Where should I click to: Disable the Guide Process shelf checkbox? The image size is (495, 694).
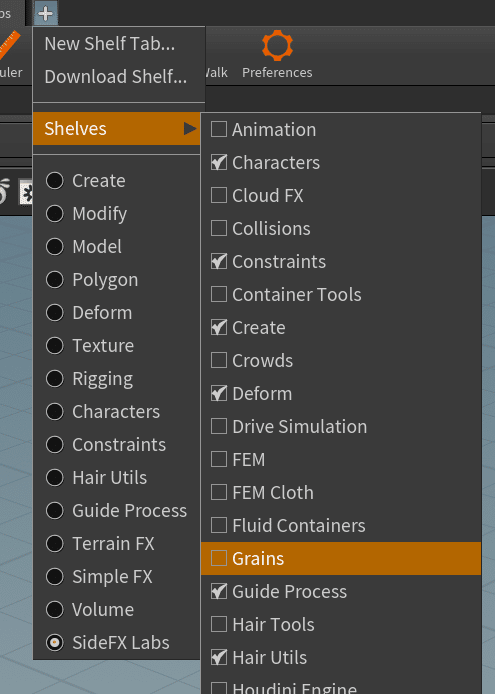pyautogui.click(x=219, y=591)
